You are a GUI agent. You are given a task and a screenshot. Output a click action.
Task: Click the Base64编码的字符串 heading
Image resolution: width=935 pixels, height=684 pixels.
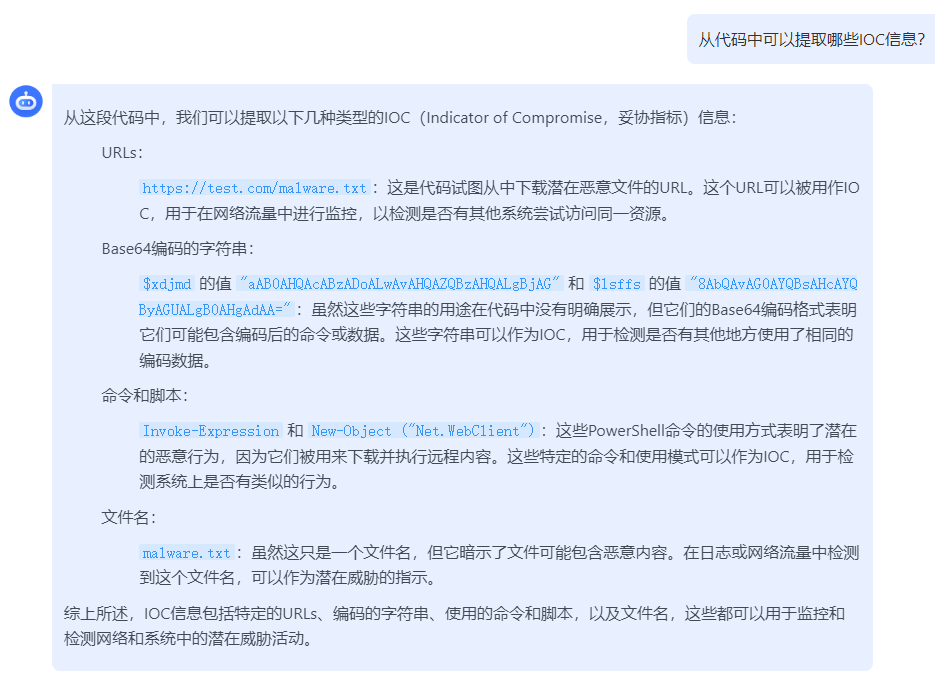point(178,249)
